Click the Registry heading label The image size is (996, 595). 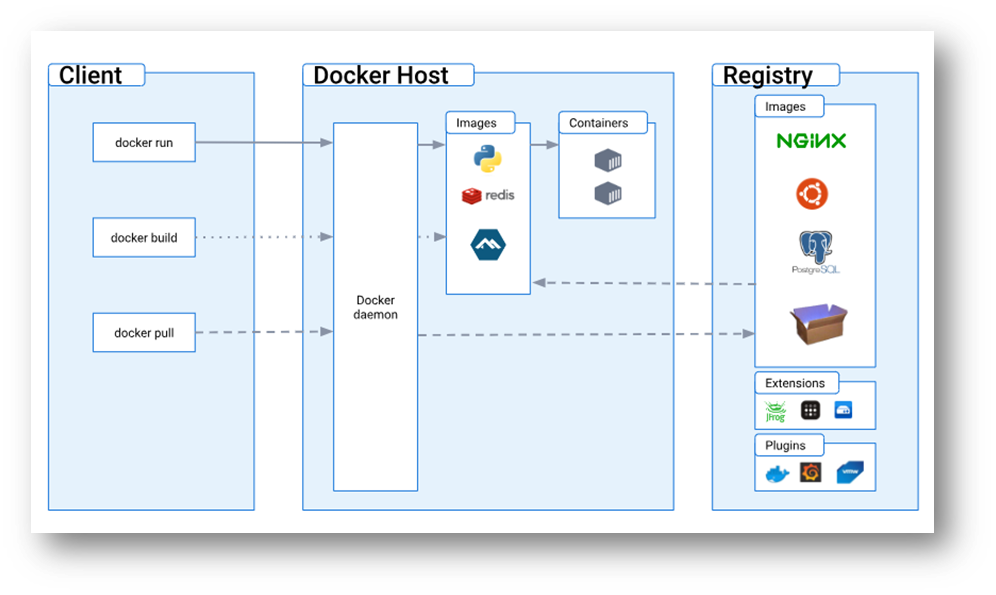click(767, 76)
